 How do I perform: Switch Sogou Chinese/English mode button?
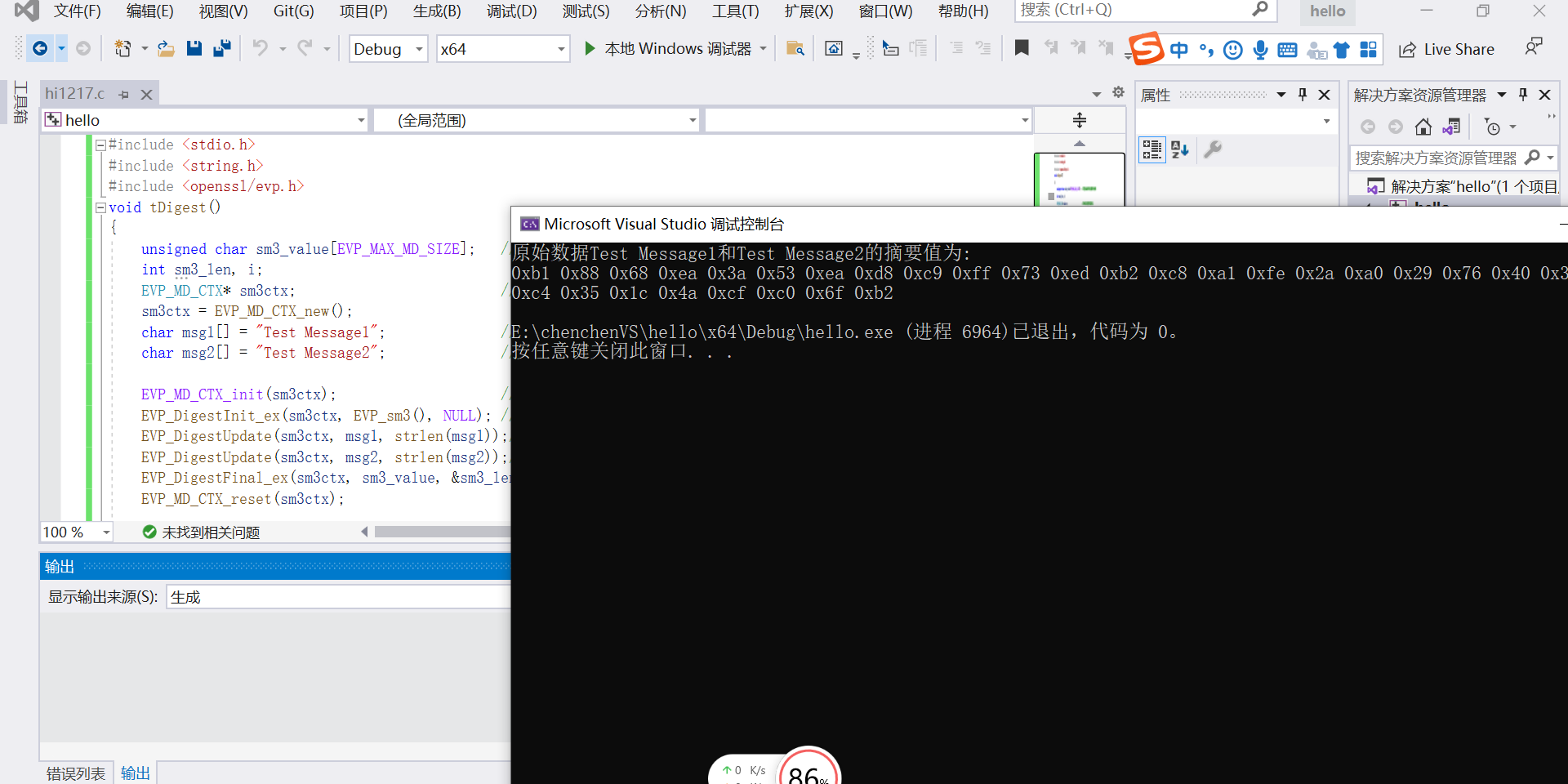tap(1178, 50)
